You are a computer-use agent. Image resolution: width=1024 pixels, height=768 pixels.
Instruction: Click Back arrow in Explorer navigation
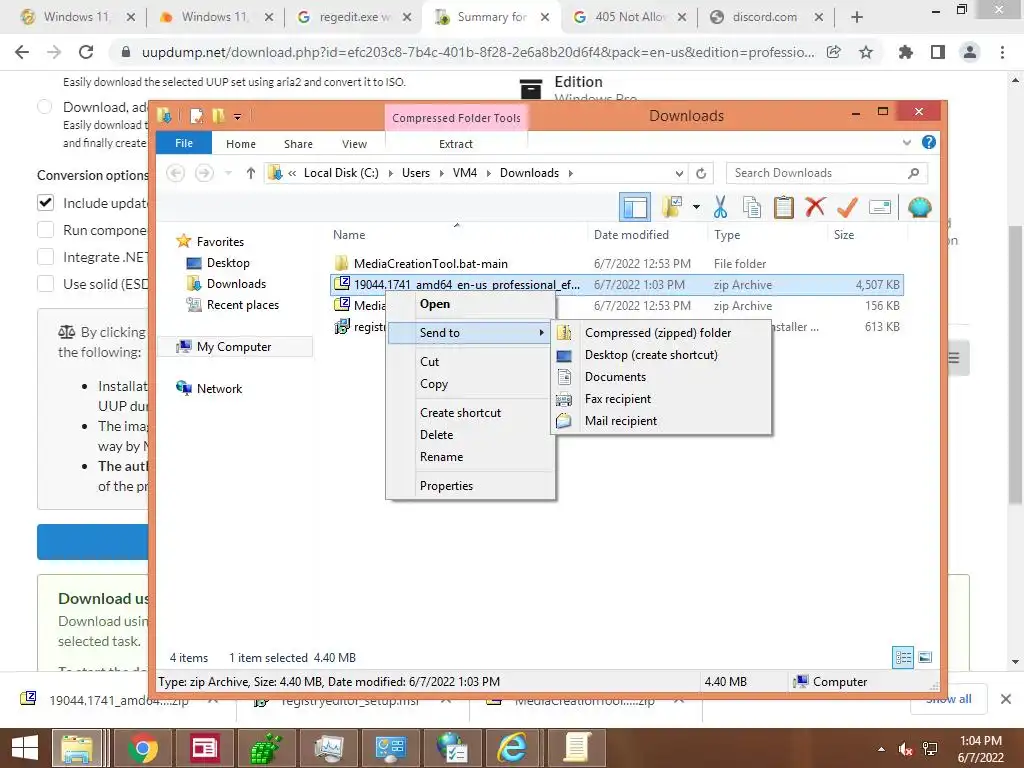[x=175, y=173]
